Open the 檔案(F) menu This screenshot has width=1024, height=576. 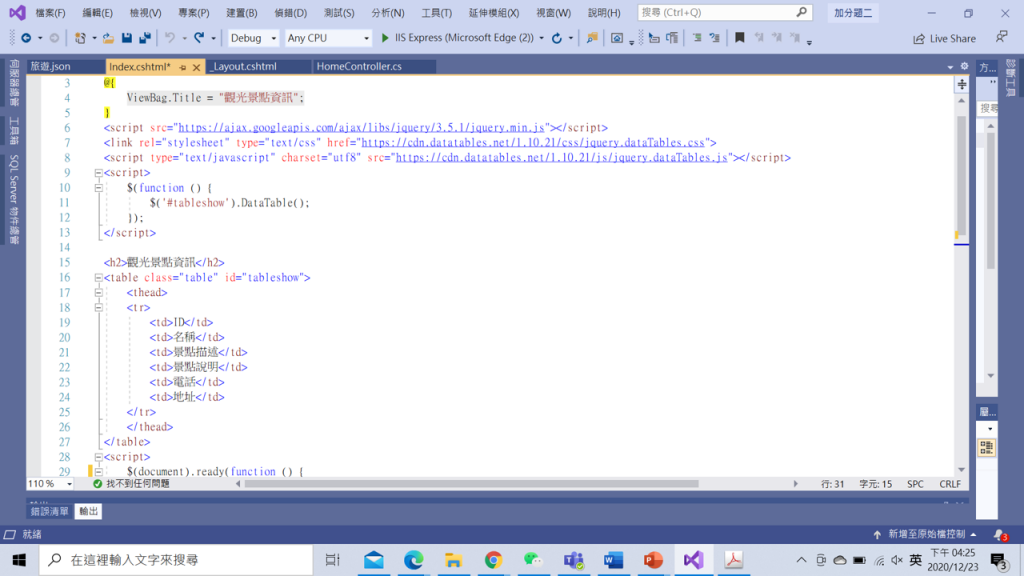(x=50, y=13)
